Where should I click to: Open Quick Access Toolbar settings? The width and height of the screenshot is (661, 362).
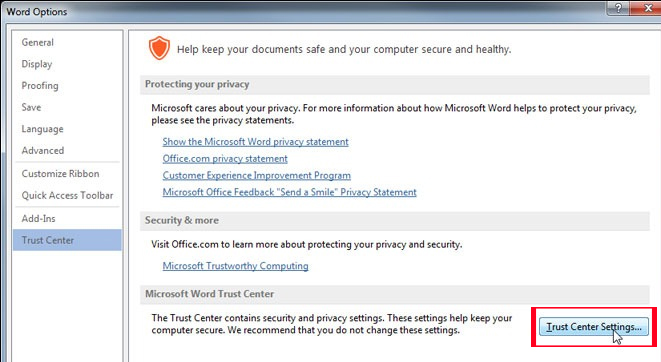pos(67,196)
